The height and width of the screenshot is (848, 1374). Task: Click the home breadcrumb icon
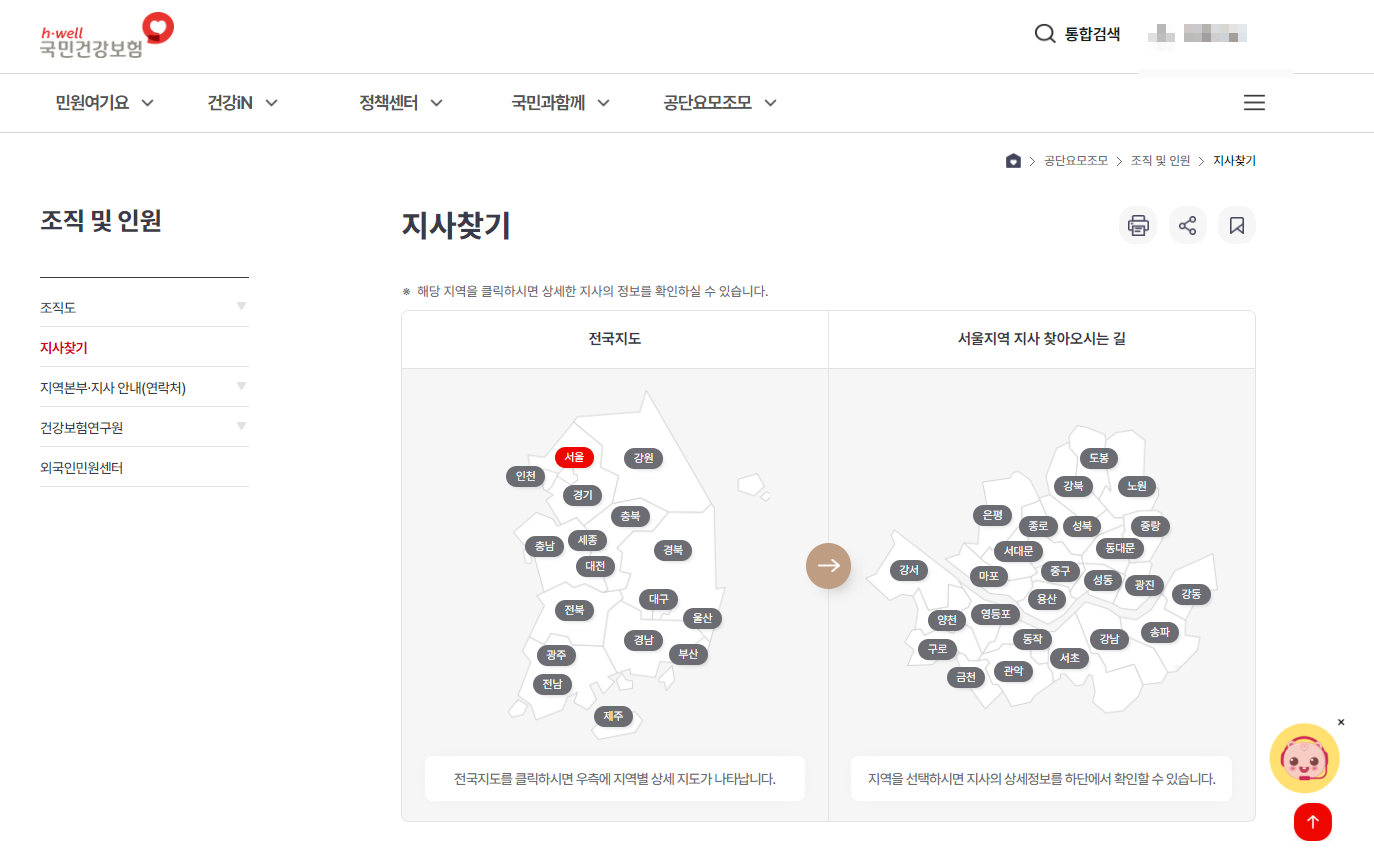pyautogui.click(x=1013, y=161)
